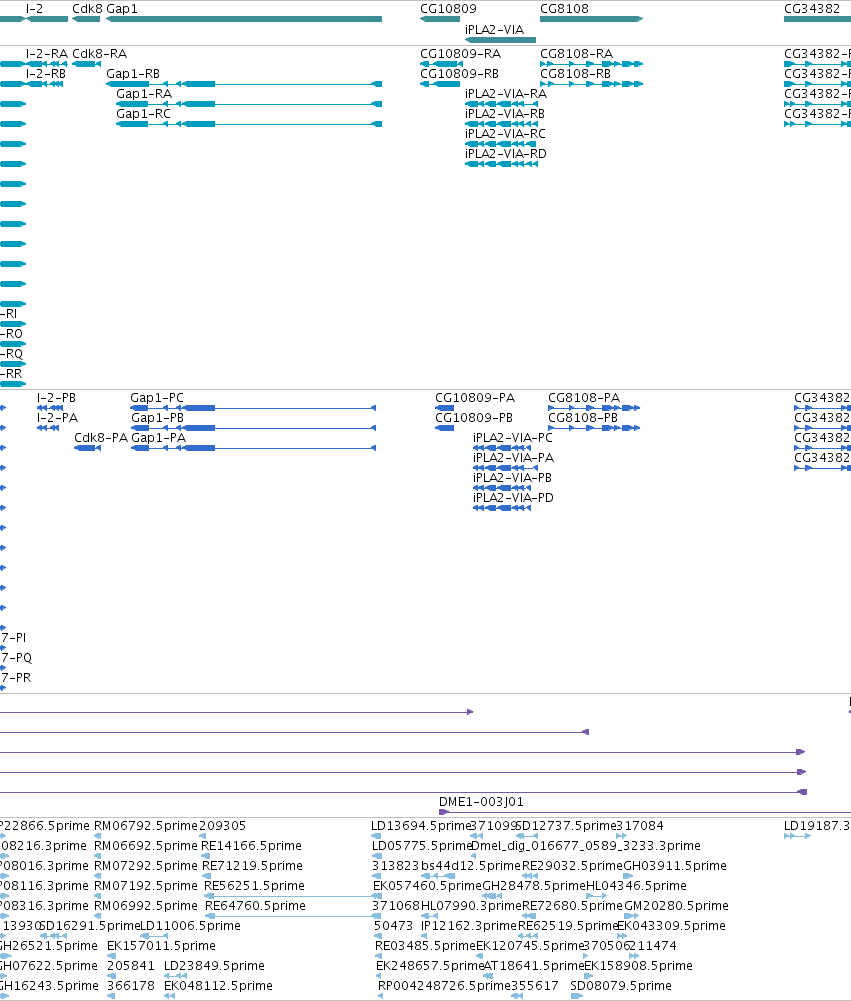851x1001 pixels.
Task: Select the CG10809-PB protein label
Action: point(474,418)
